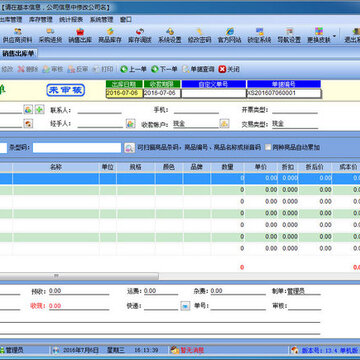Click the 交易类型 field showing 现金
The width and height of the screenshot is (360, 360).
[295, 124]
